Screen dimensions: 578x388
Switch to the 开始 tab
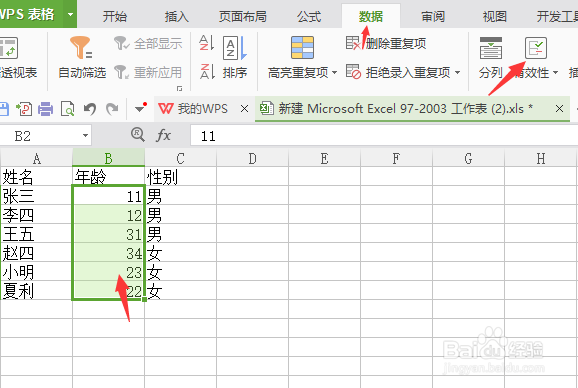(x=115, y=17)
